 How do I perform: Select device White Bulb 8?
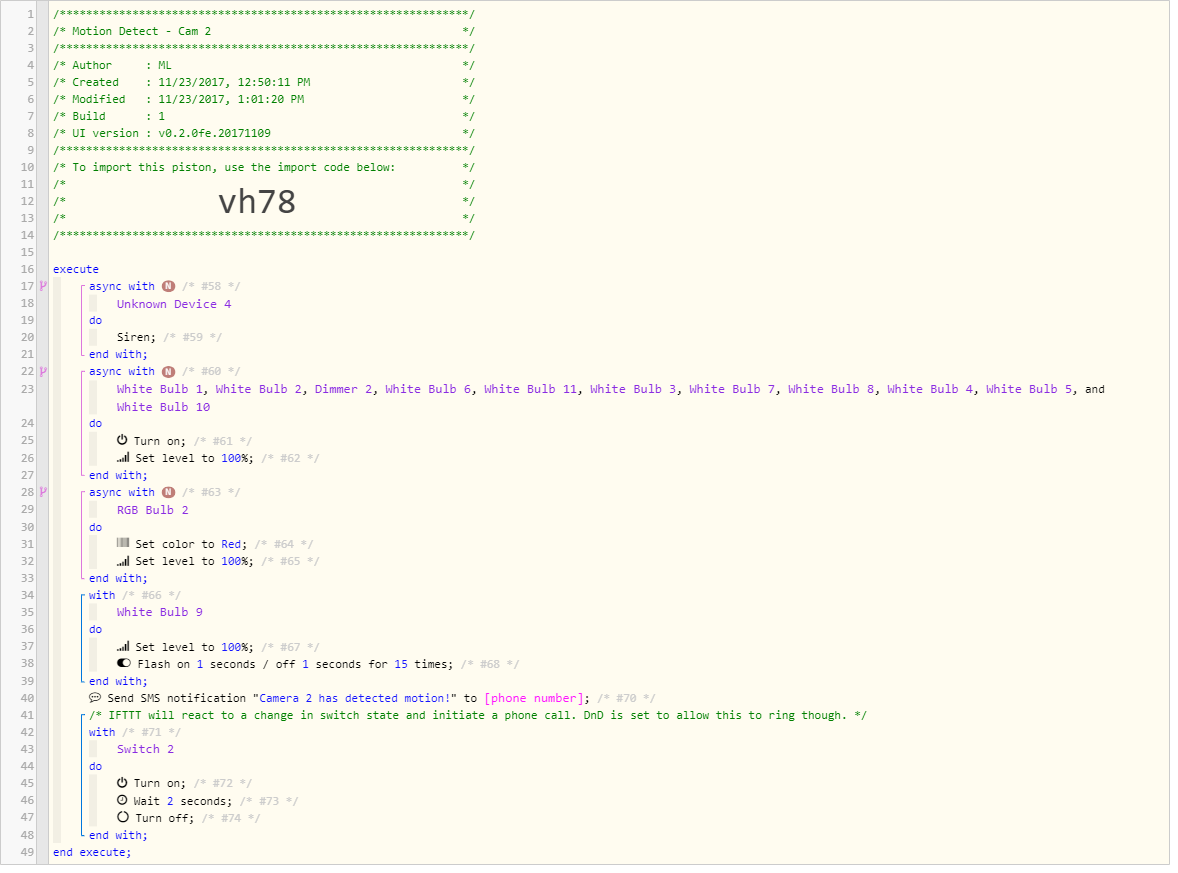click(x=831, y=389)
